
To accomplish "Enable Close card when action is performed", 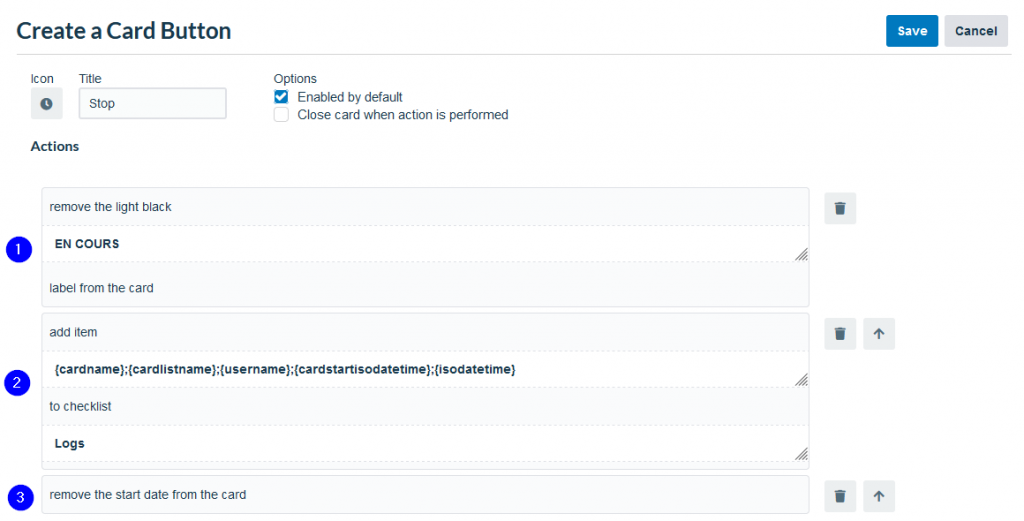I will click(x=281, y=114).
